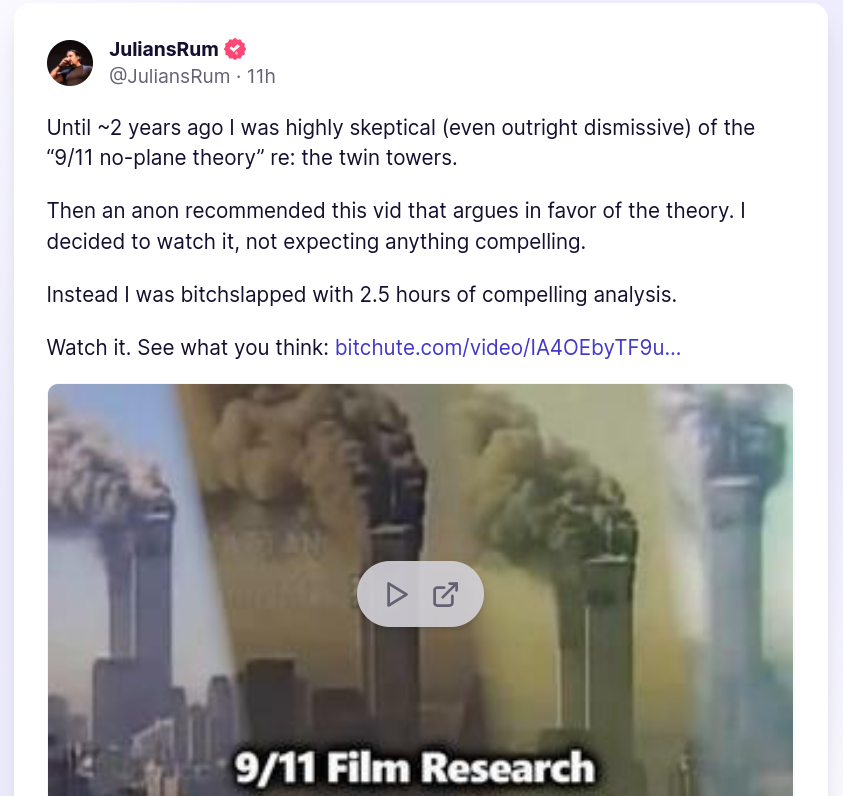
Task: Open the video in a new window icon
Action: pyautogui.click(x=445, y=594)
